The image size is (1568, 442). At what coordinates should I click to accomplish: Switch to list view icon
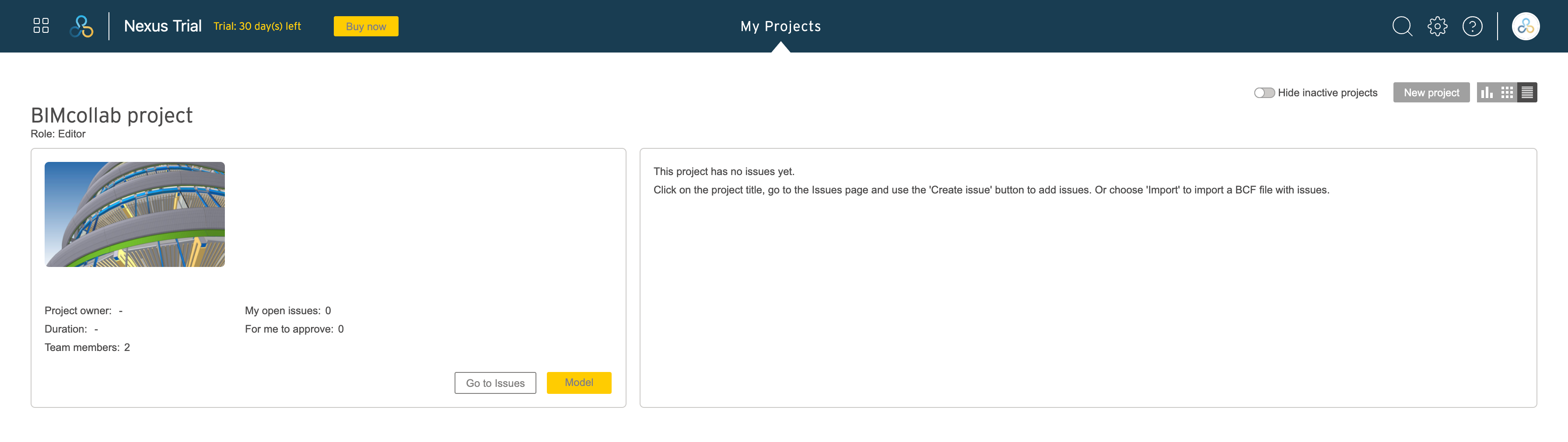(1526, 92)
